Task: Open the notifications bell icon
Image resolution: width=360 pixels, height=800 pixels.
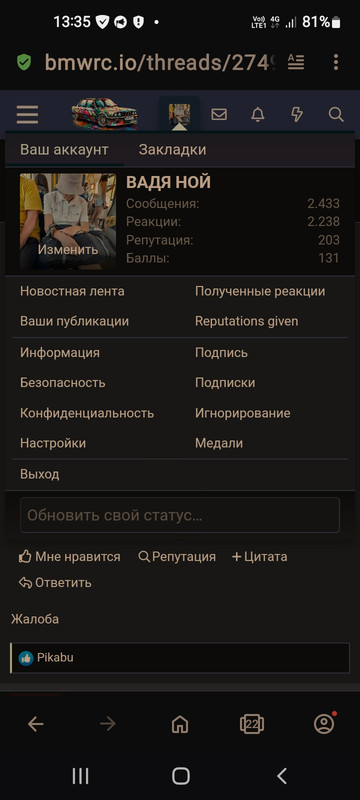Action: tap(258, 114)
